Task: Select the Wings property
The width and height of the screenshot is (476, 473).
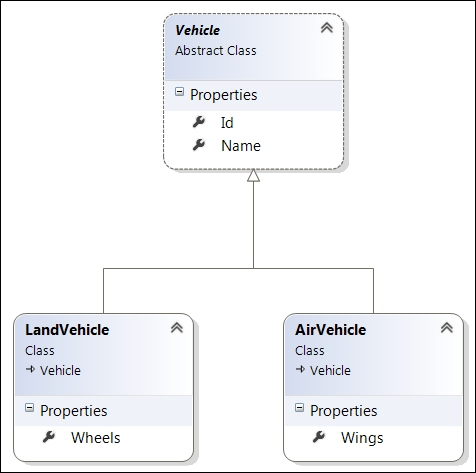Action: click(362, 438)
